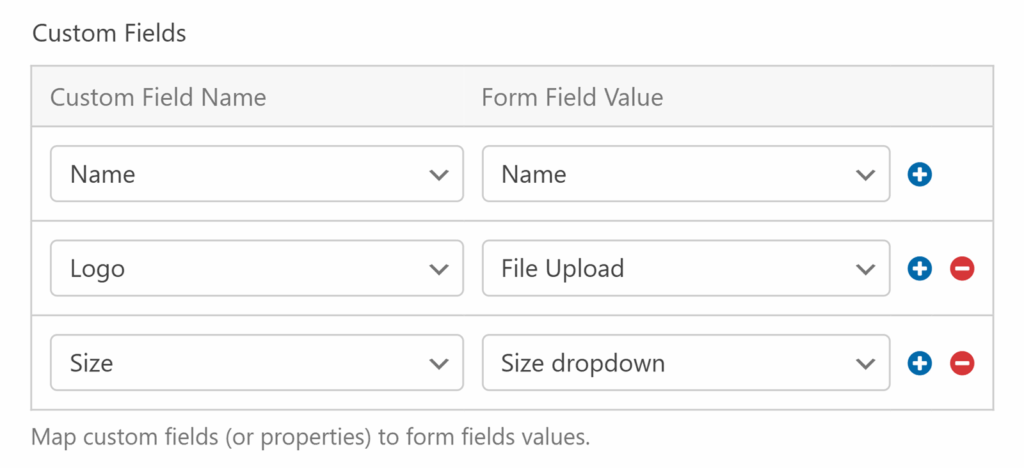
Task: Click the plus icon in the Size row
Action: point(920,362)
